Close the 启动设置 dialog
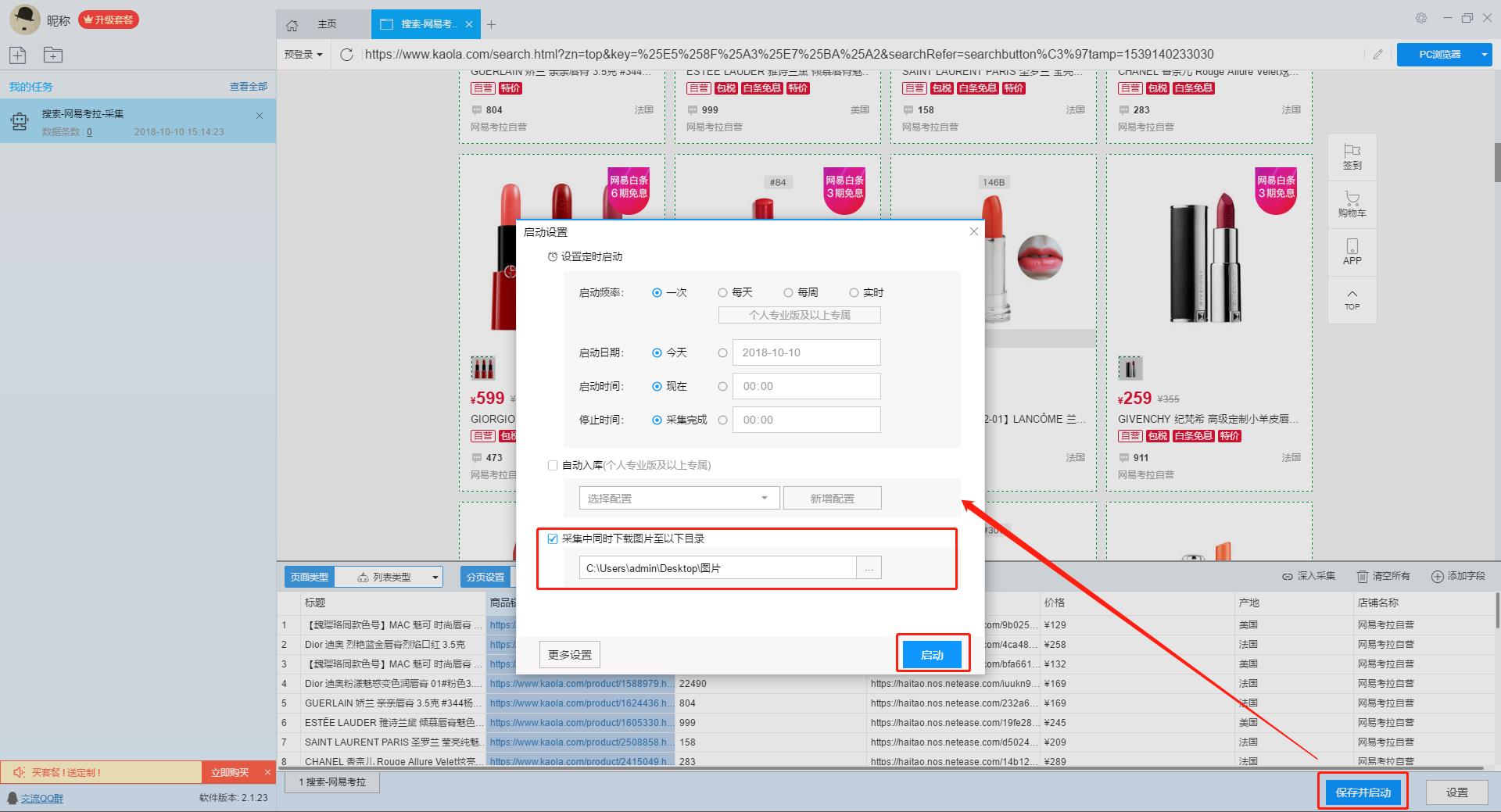1501x812 pixels. pos(973,231)
